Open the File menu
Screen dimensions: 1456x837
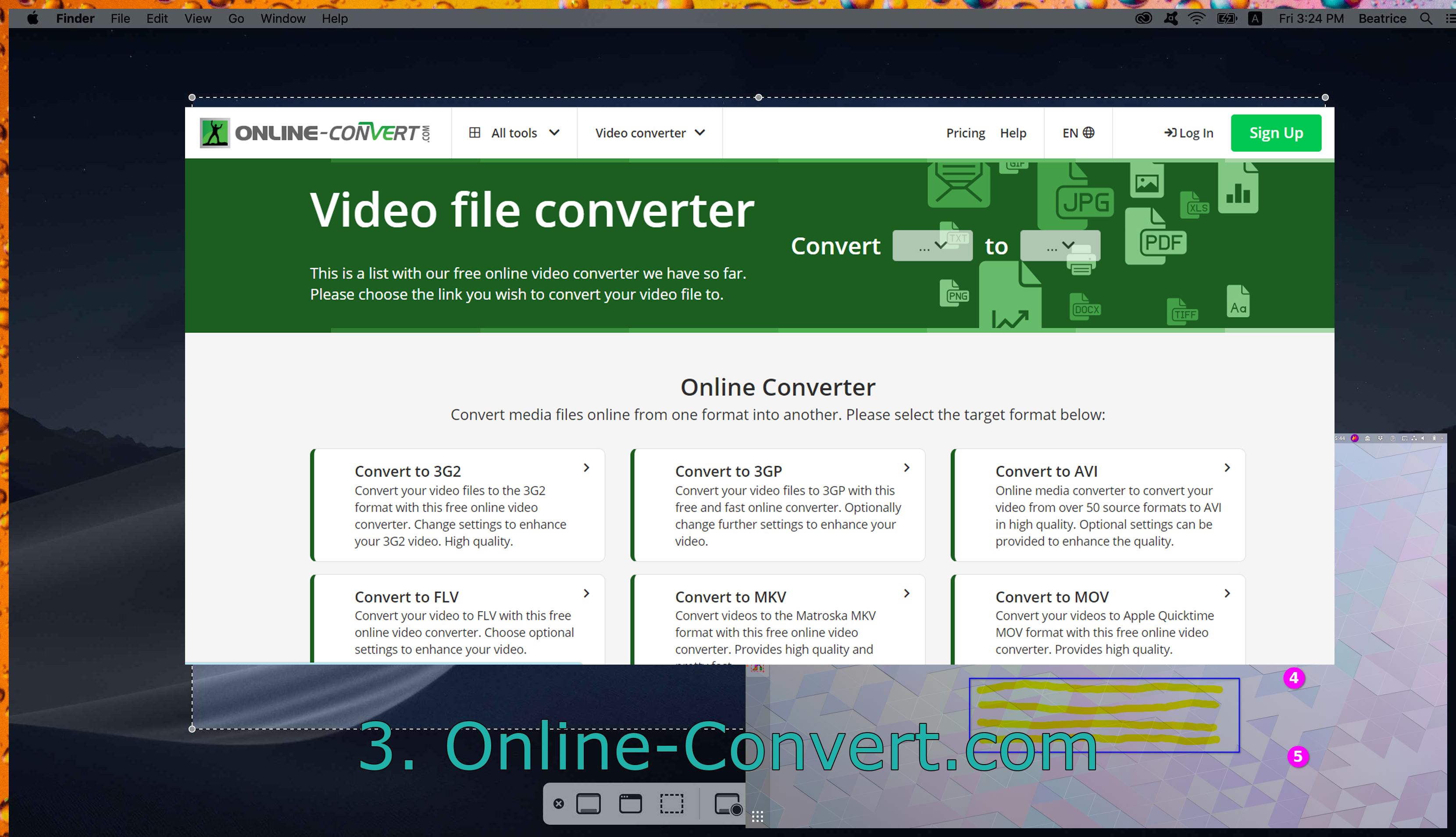pyautogui.click(x=120, y=18)
